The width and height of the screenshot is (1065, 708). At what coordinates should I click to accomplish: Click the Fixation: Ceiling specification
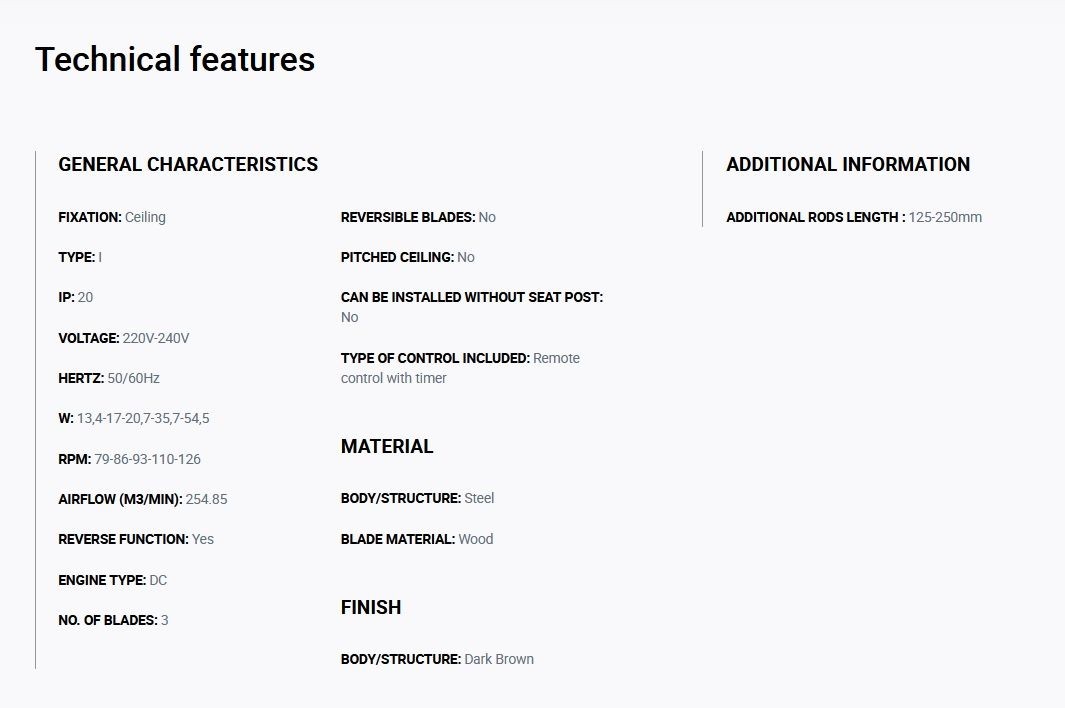(112, 217)
